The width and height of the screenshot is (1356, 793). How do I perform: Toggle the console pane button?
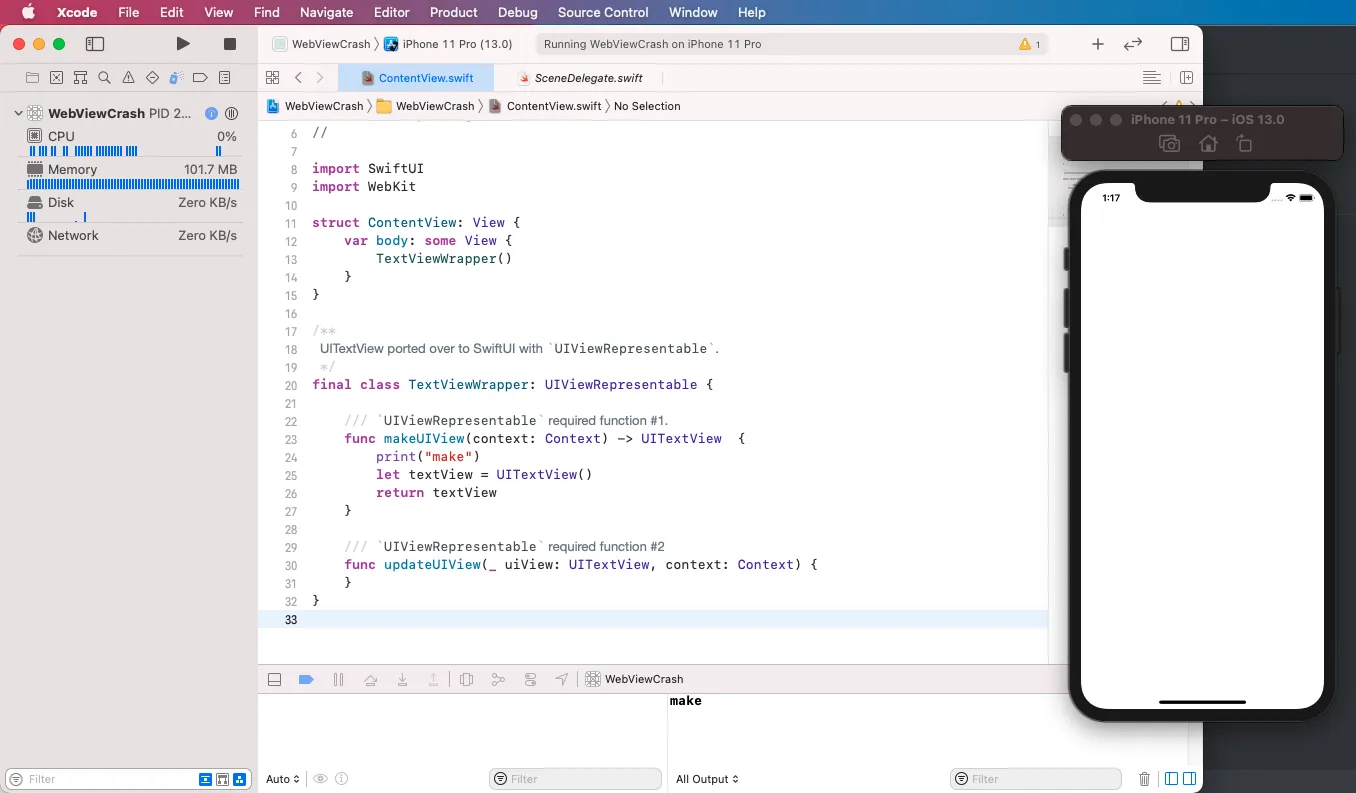tap(1189, 779)
